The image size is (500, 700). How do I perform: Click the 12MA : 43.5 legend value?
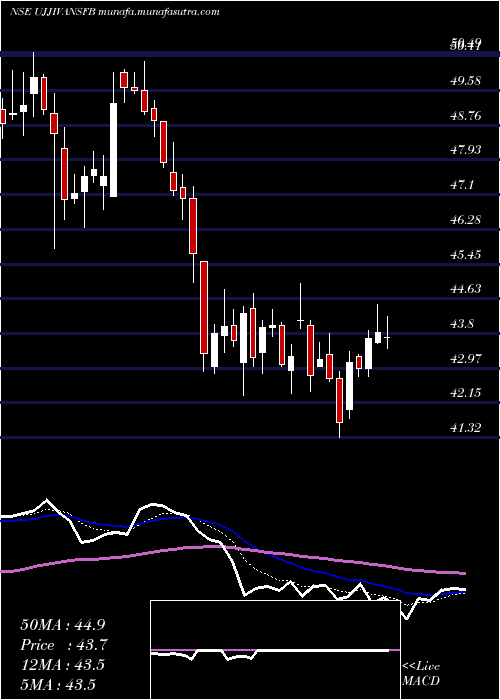coord(62,665)
